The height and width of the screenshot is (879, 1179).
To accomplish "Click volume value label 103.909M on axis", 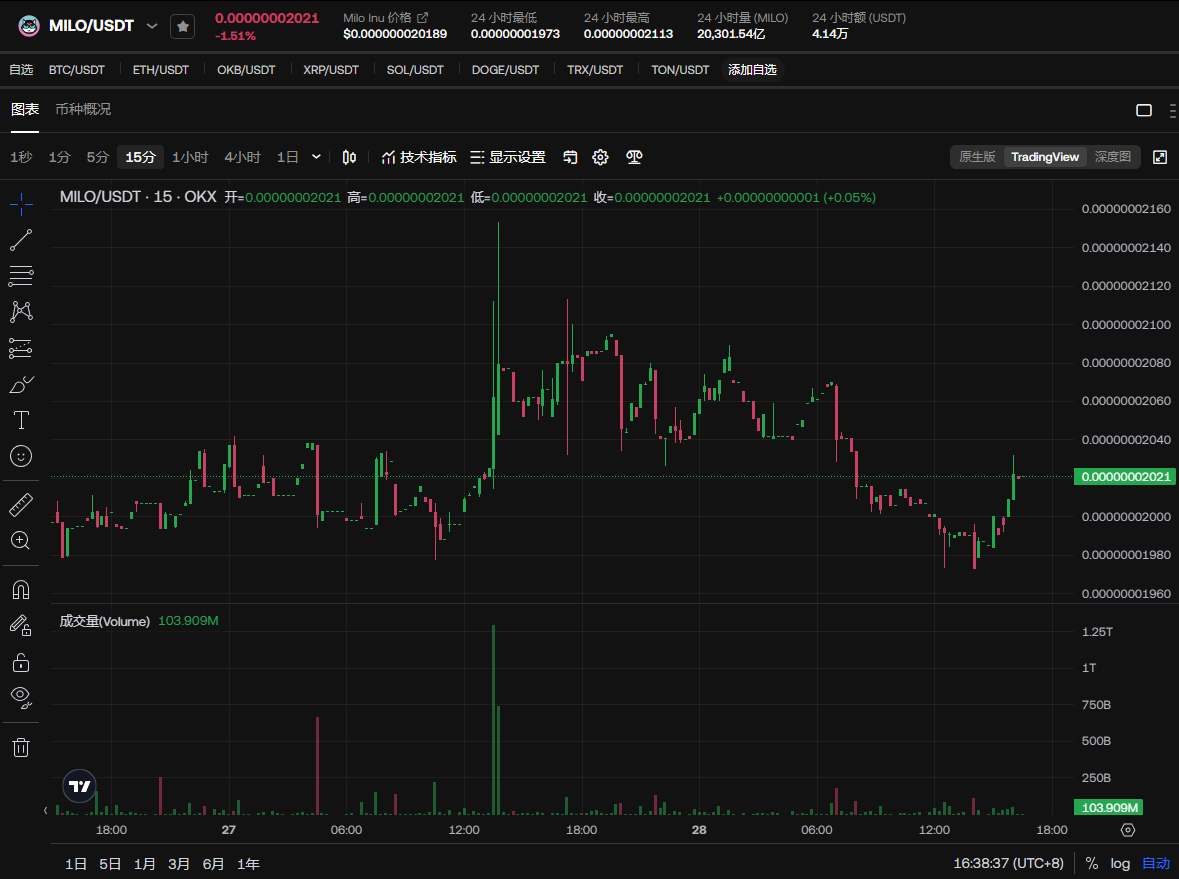I will click(x=1108, y=808).
